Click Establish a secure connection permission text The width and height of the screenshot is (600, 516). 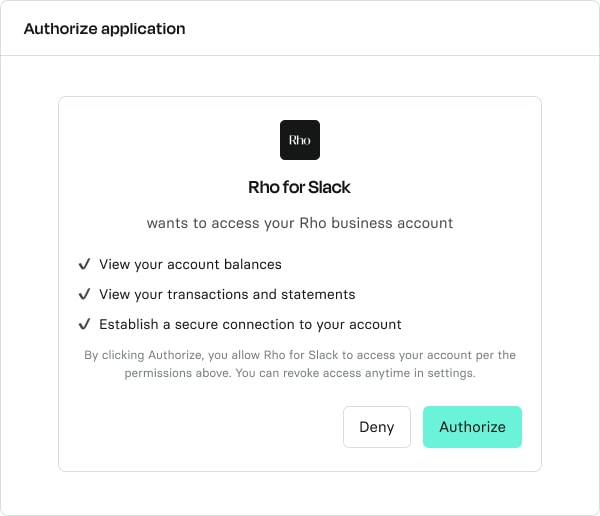(x=250, y=324)
